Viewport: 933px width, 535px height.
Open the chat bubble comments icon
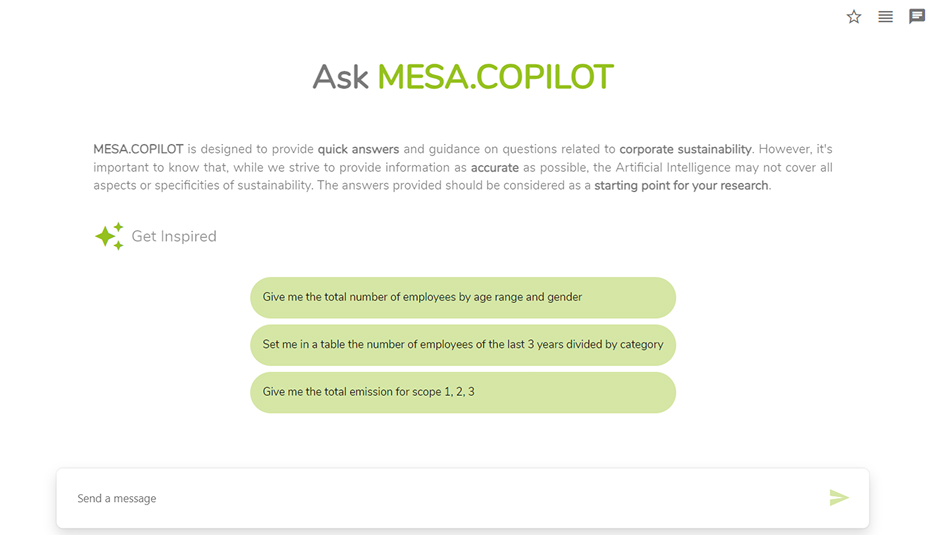916,17
